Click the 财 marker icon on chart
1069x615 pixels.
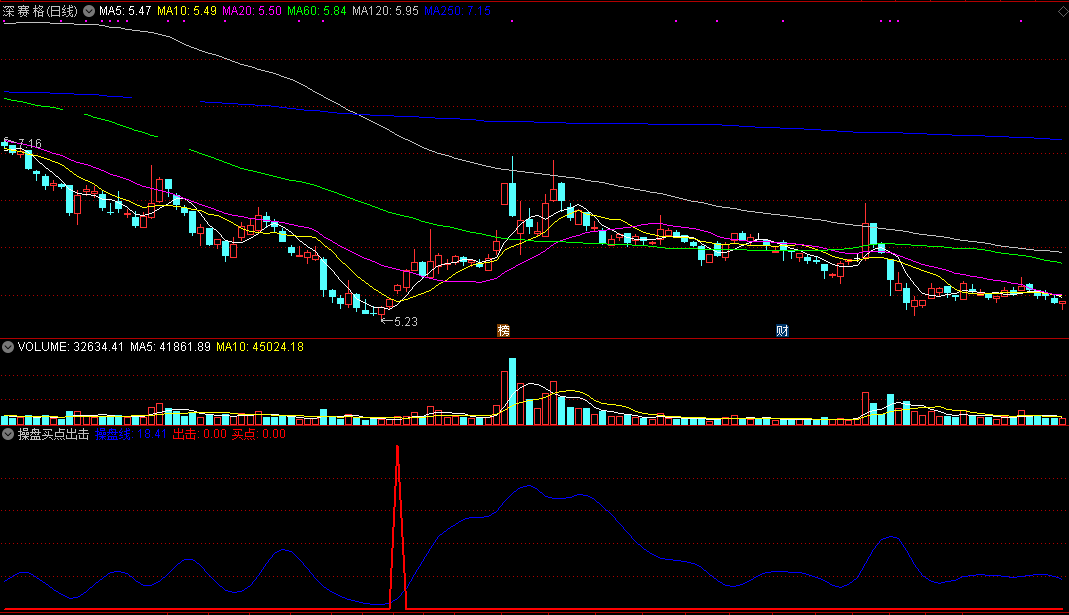click(x=782, y=331)
